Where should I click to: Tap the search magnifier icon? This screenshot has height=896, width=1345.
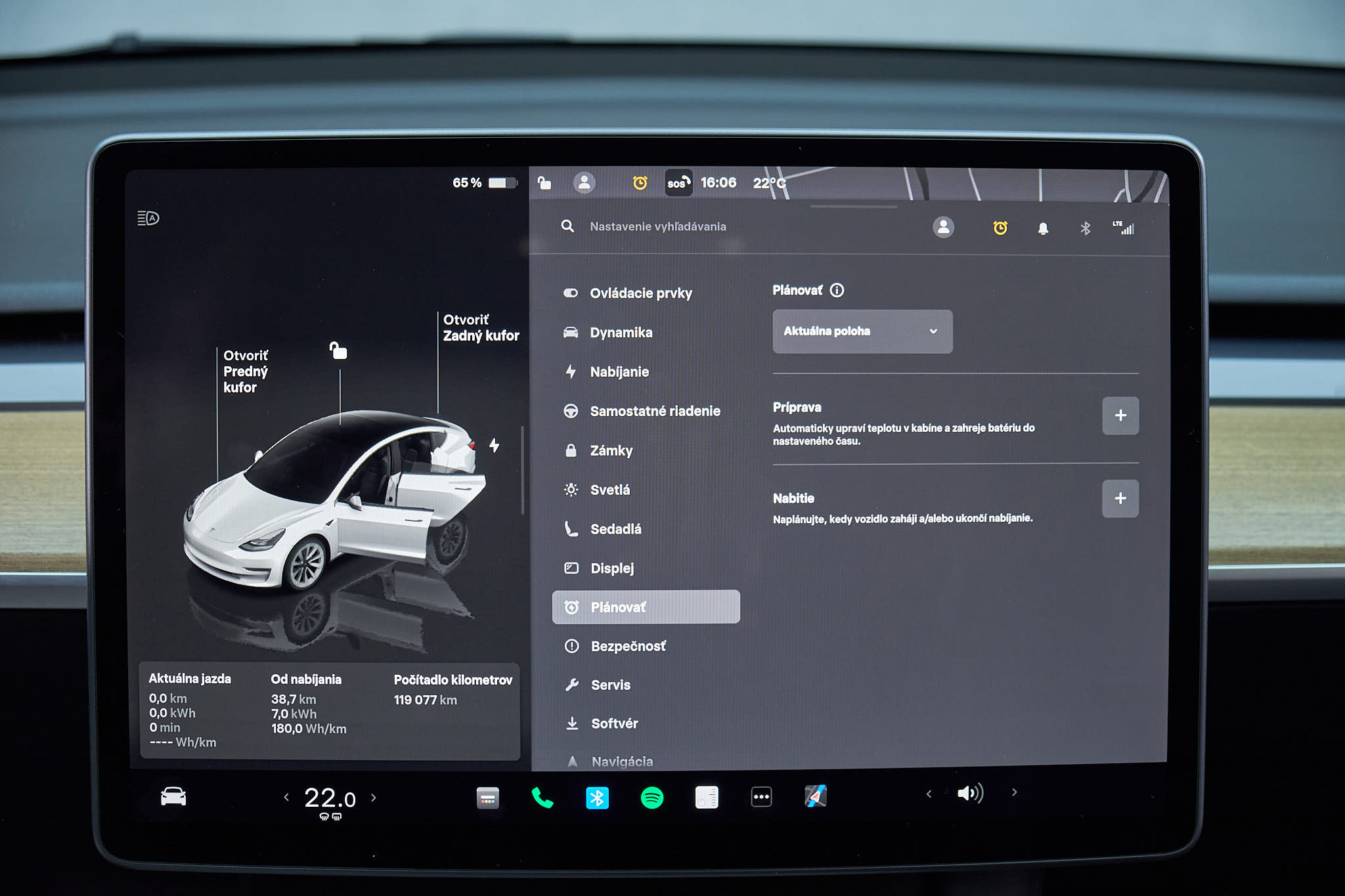click(x=567, y=226)
